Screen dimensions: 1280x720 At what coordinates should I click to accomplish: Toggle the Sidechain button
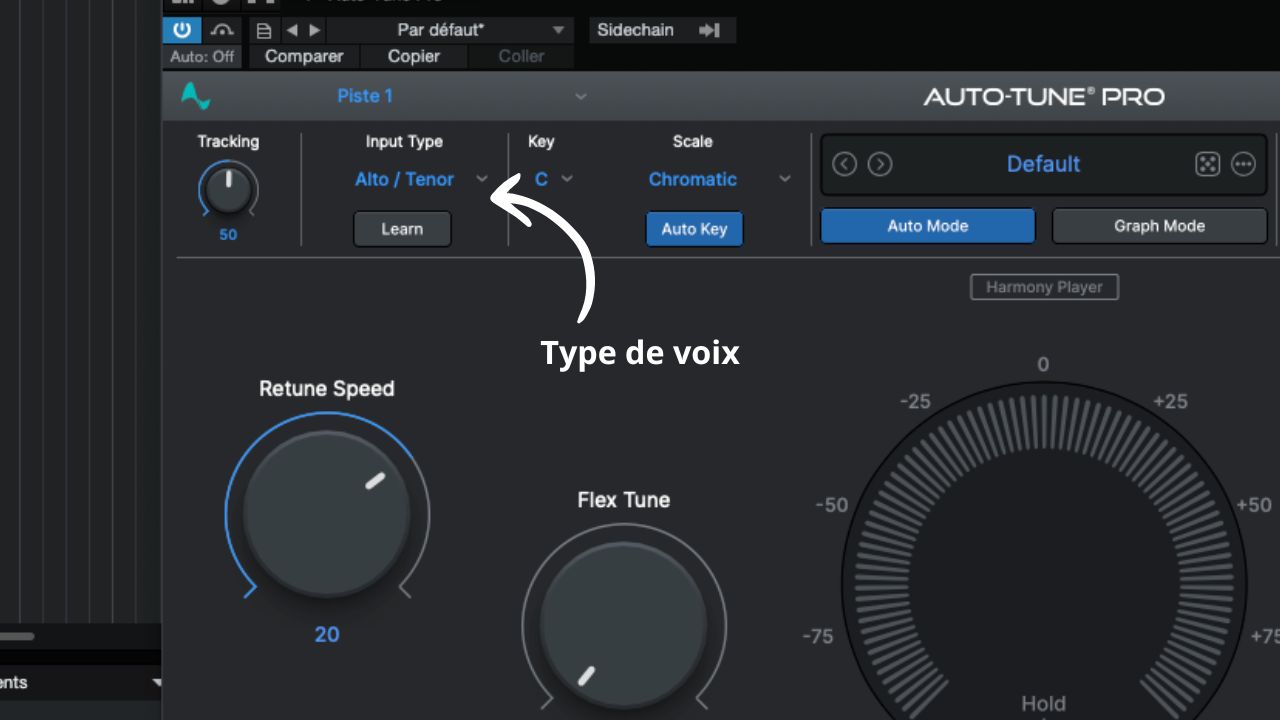point(636,30)
